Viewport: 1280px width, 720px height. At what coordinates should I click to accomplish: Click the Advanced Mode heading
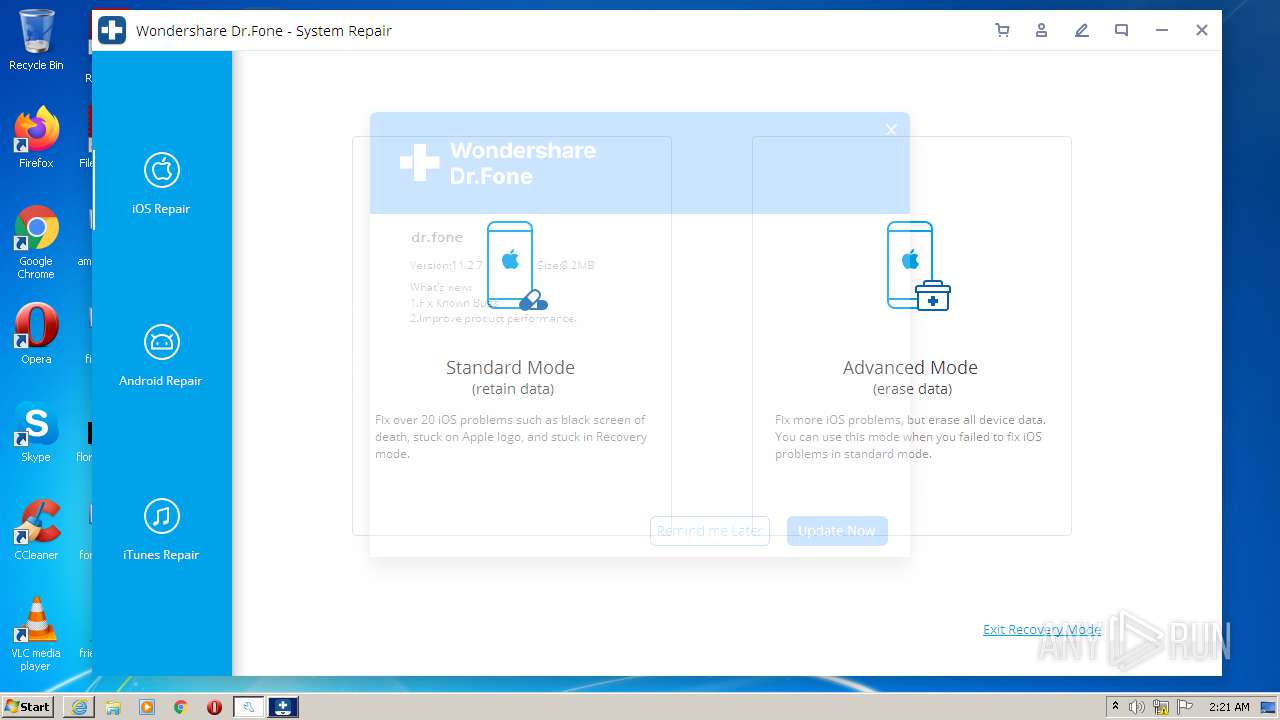tap(910, 367)
